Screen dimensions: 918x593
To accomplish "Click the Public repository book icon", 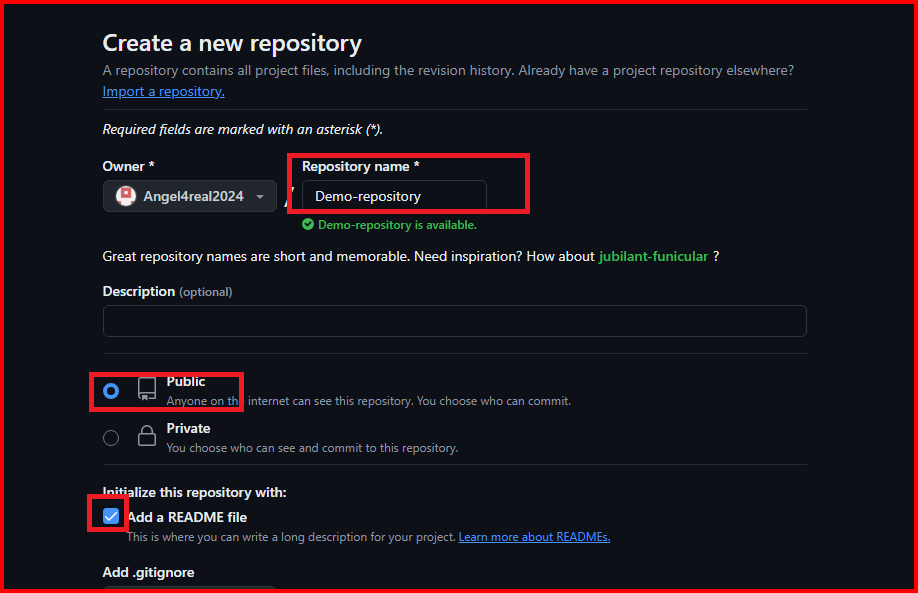I will coord(147,389).
